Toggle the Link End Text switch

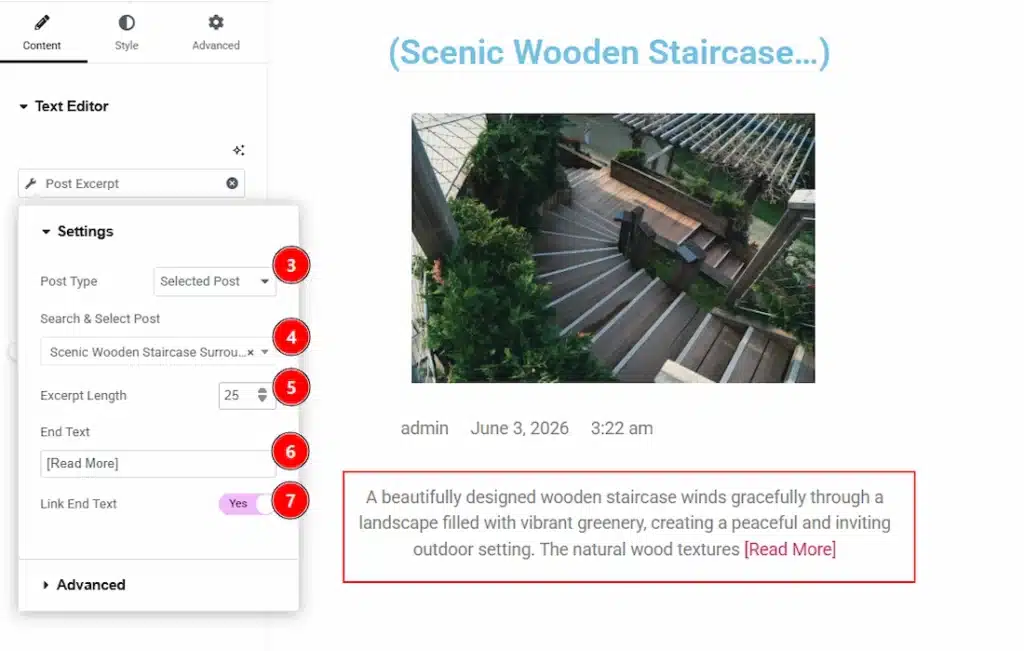click(x=246, y=503)
